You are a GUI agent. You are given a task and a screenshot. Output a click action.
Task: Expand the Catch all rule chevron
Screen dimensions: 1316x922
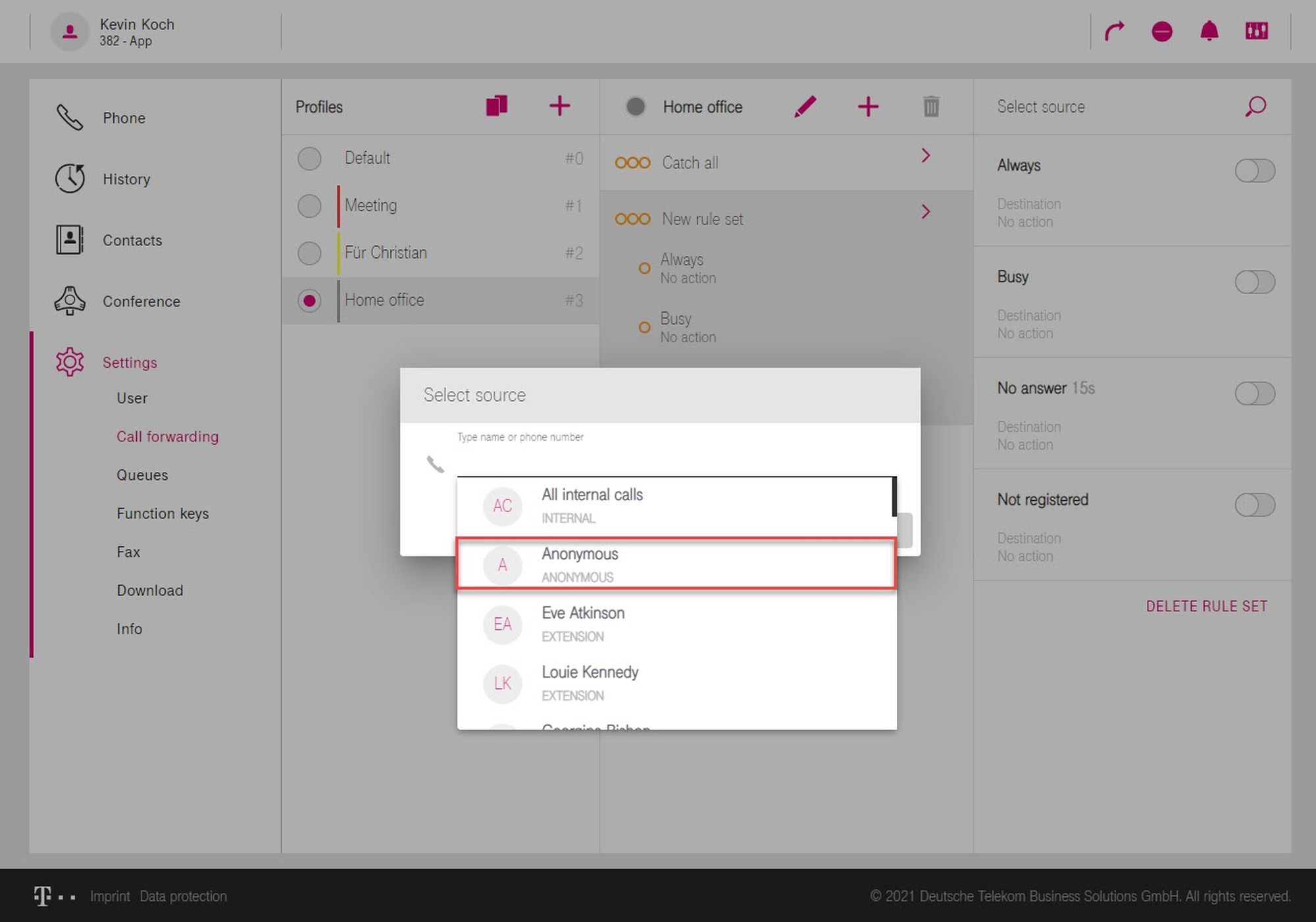(x=925, y=156)
